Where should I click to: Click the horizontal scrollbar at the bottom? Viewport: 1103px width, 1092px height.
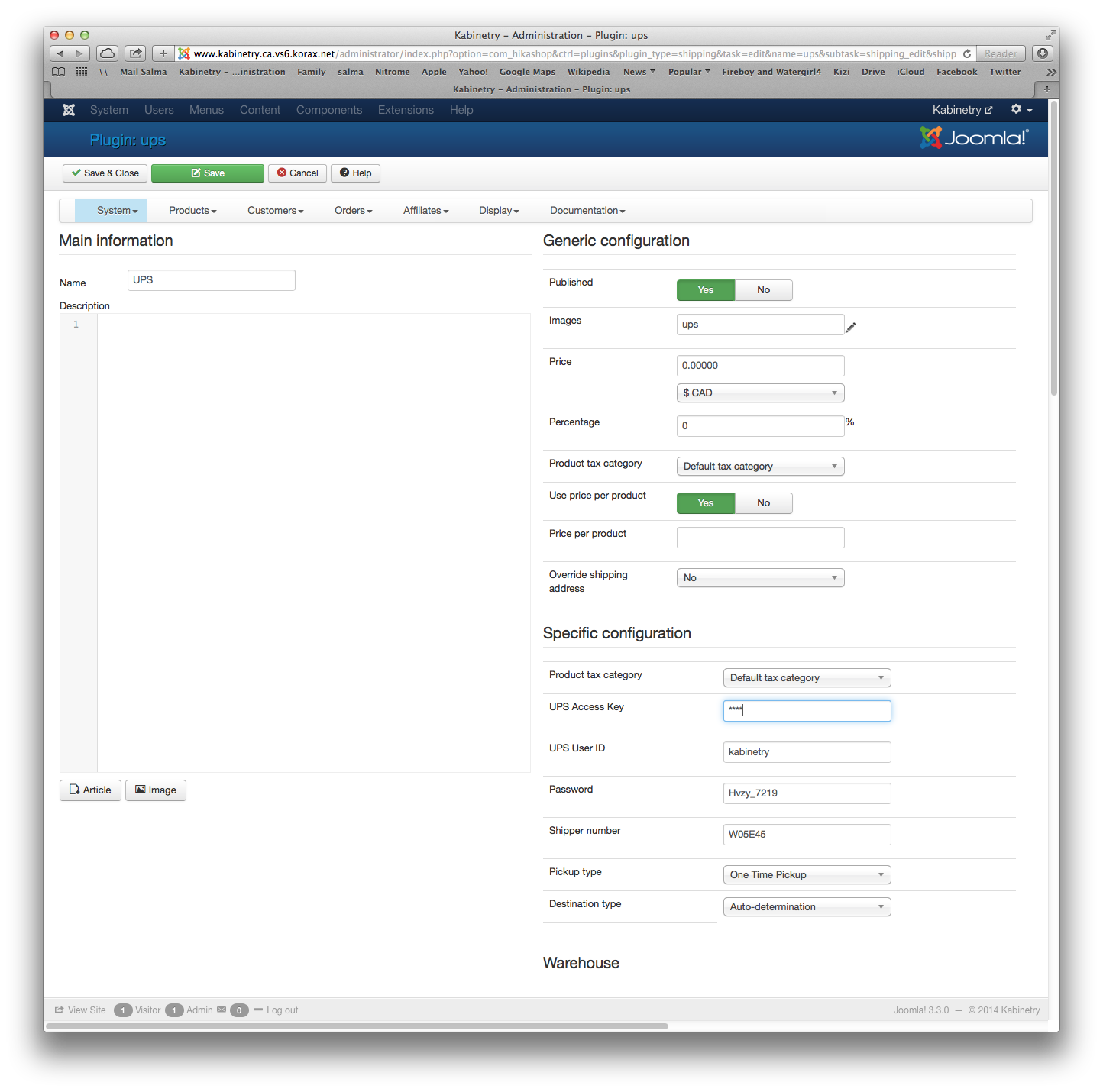click(357, 1026)
